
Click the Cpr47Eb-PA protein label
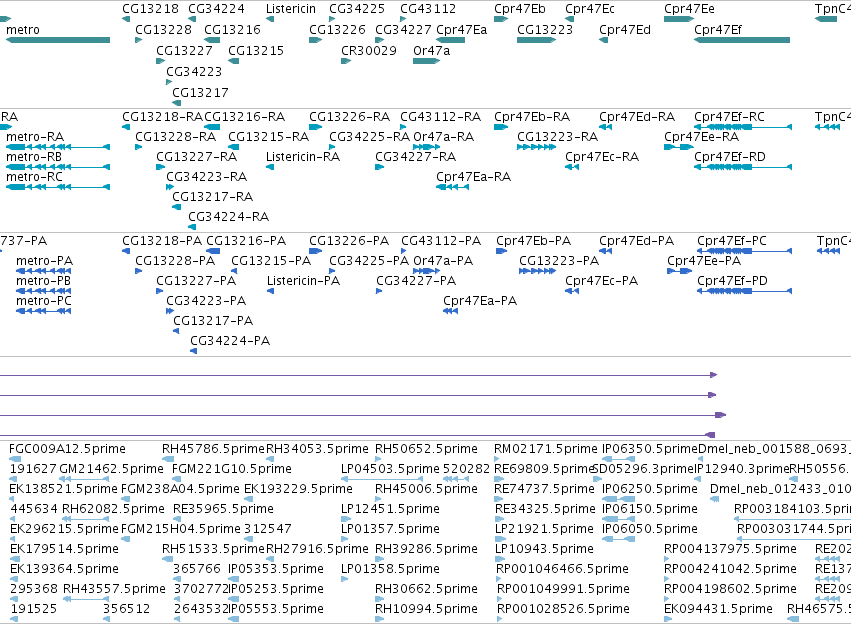pos(534,241)
